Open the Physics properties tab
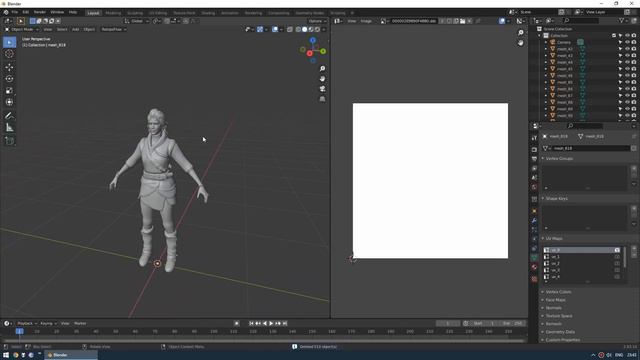The height and width of the screenshot is (360, 640). 534,239
